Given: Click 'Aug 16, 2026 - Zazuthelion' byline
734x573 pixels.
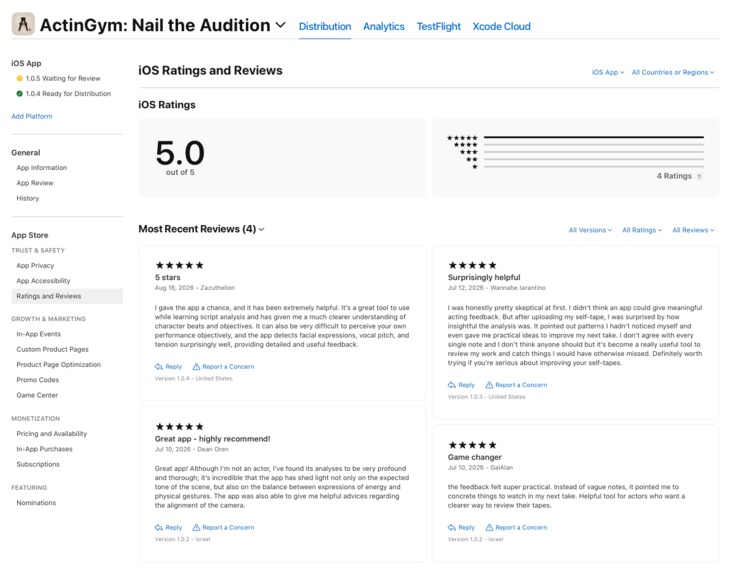Looking at the screenshot, I should coord(195,288).
